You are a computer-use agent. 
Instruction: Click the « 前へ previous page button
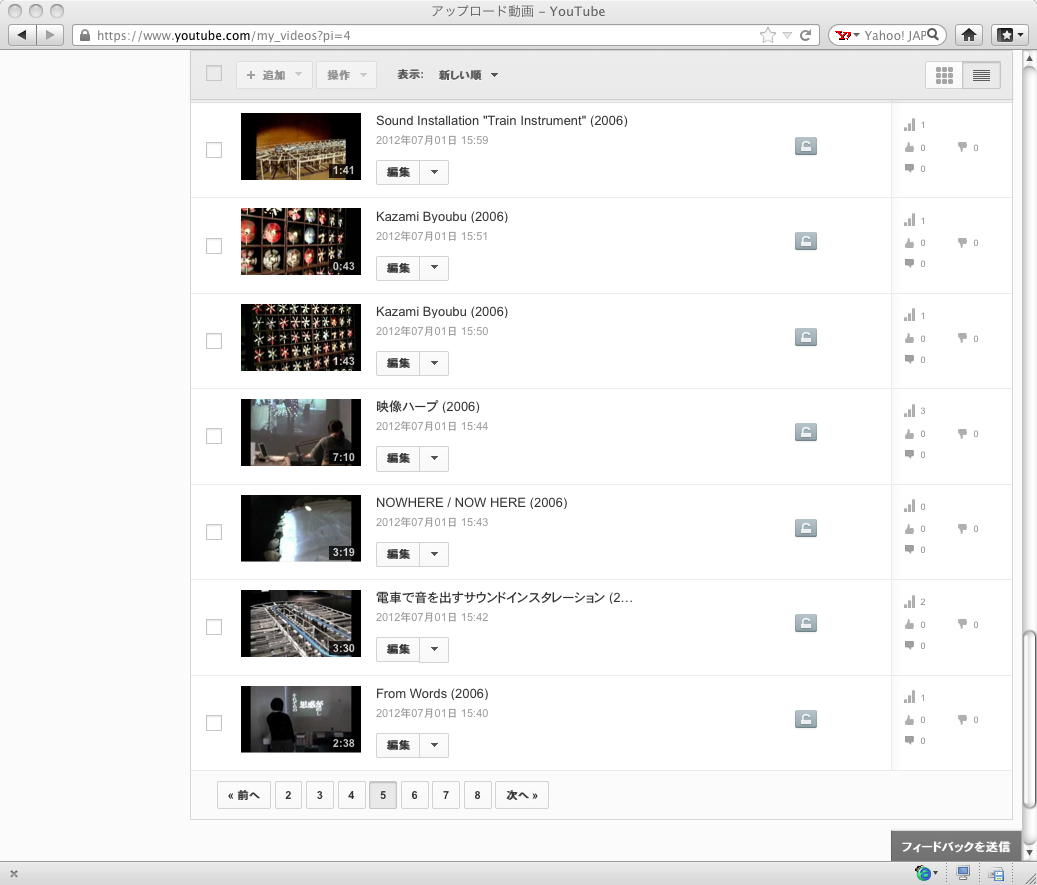244,795
